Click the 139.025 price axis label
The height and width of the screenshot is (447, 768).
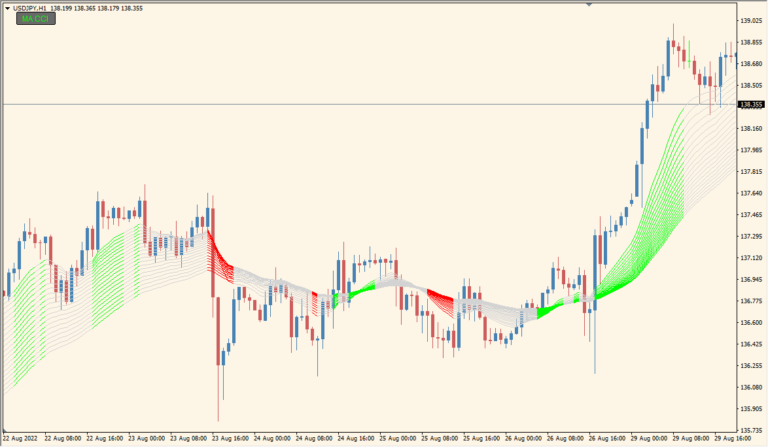click(x=751, y=20)
